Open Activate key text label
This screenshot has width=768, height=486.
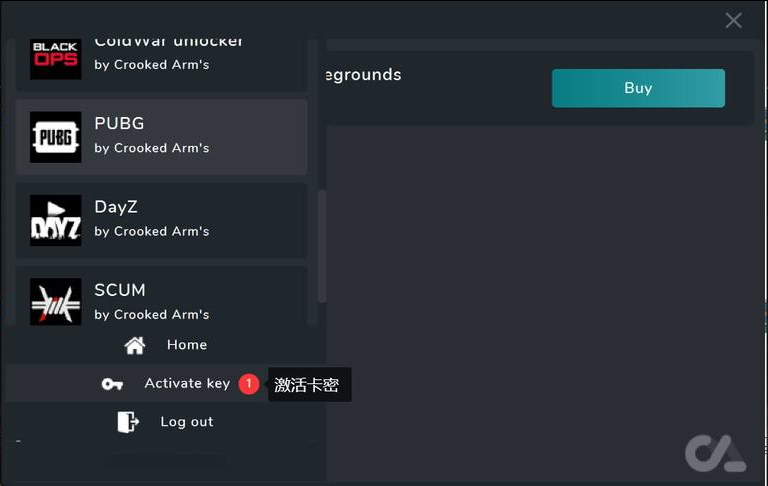(187, 384)
